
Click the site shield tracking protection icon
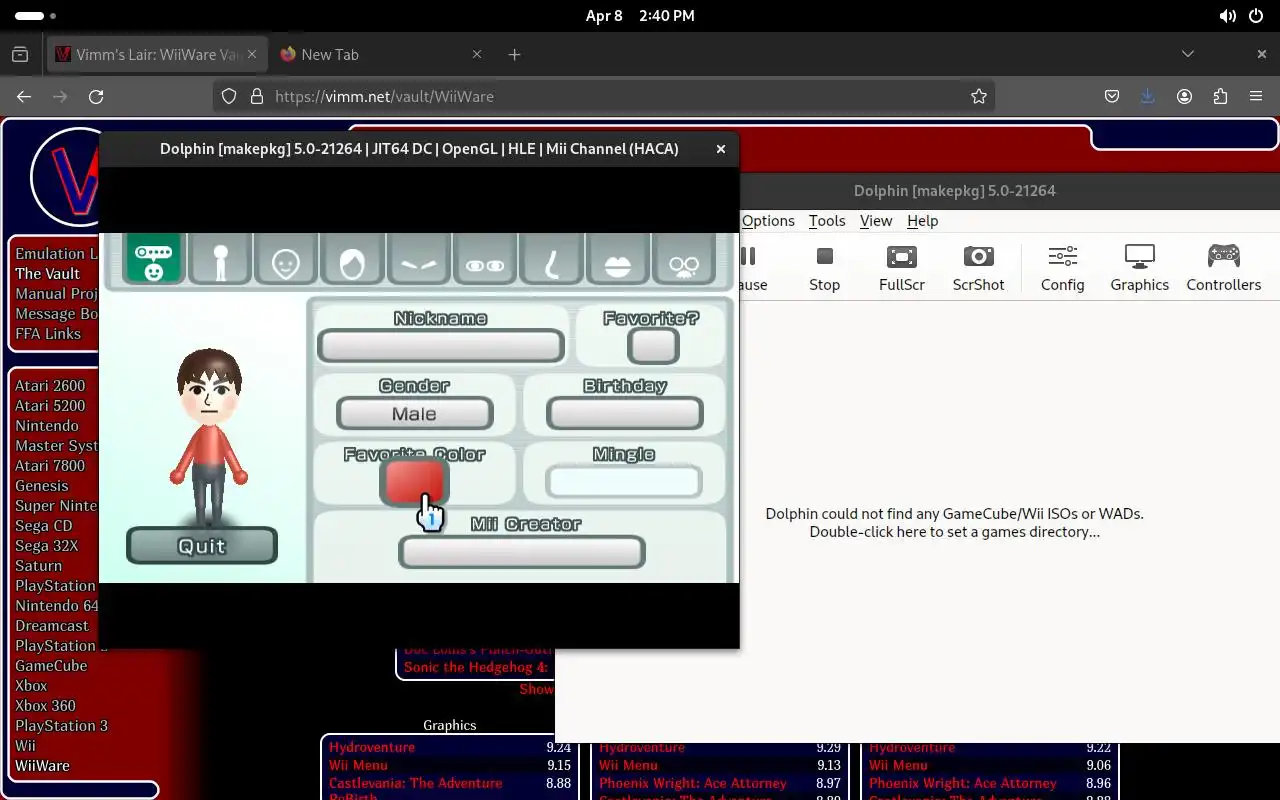coord(229,96)
